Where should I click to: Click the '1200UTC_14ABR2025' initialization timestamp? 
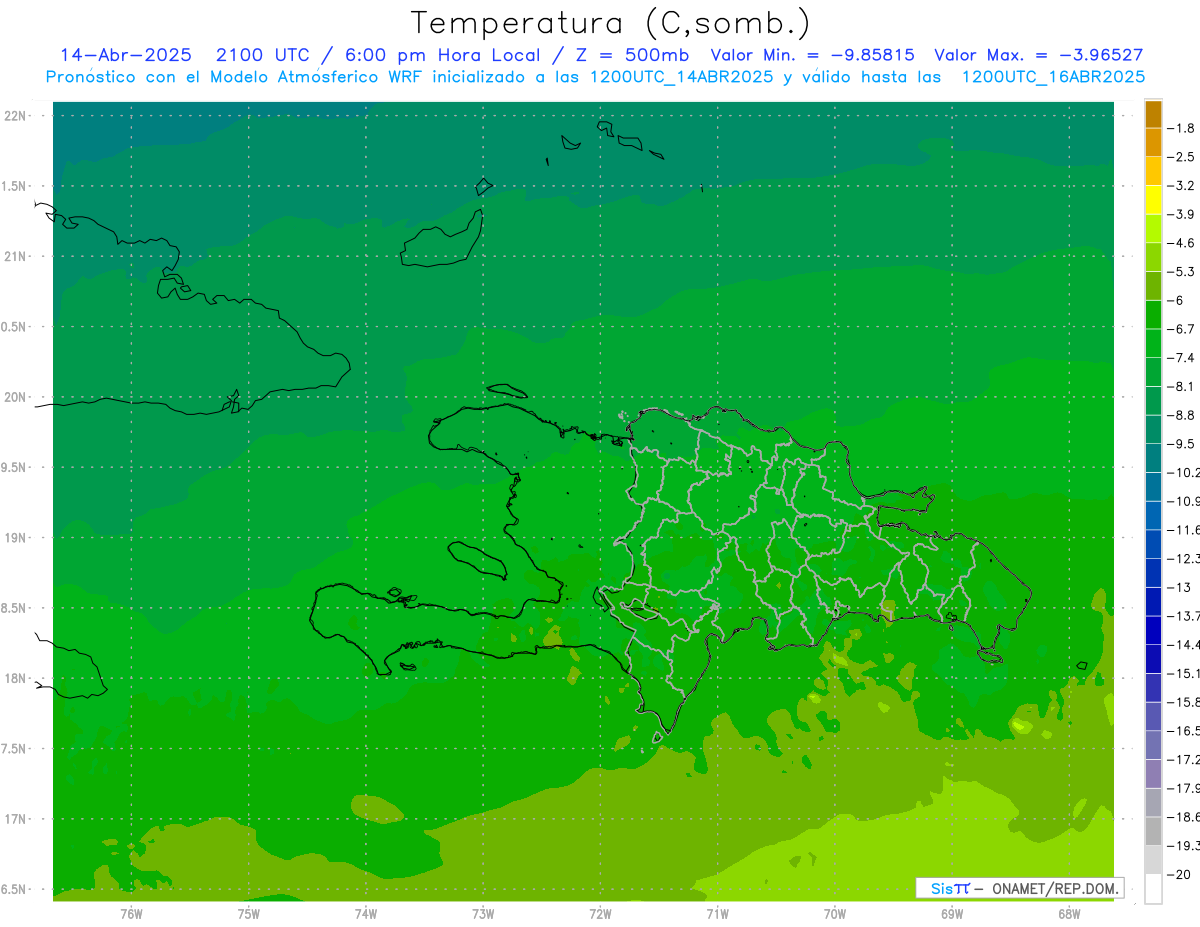click(681, 77)
